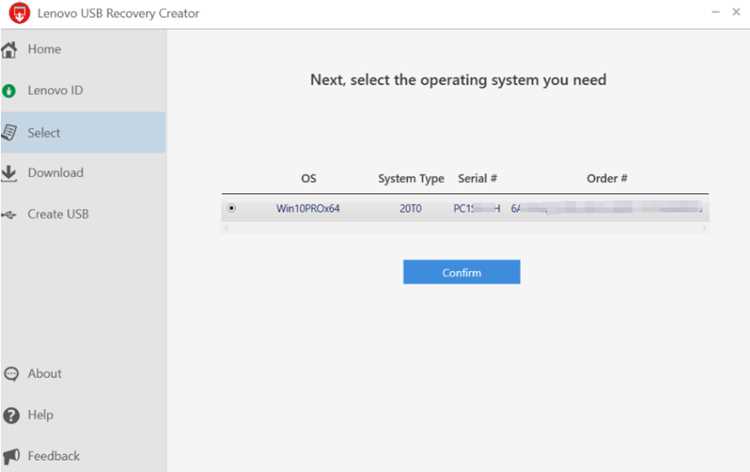750x472 pixels.
Task: Minimize the Recovery Creator window
Action: pos(716,12)
